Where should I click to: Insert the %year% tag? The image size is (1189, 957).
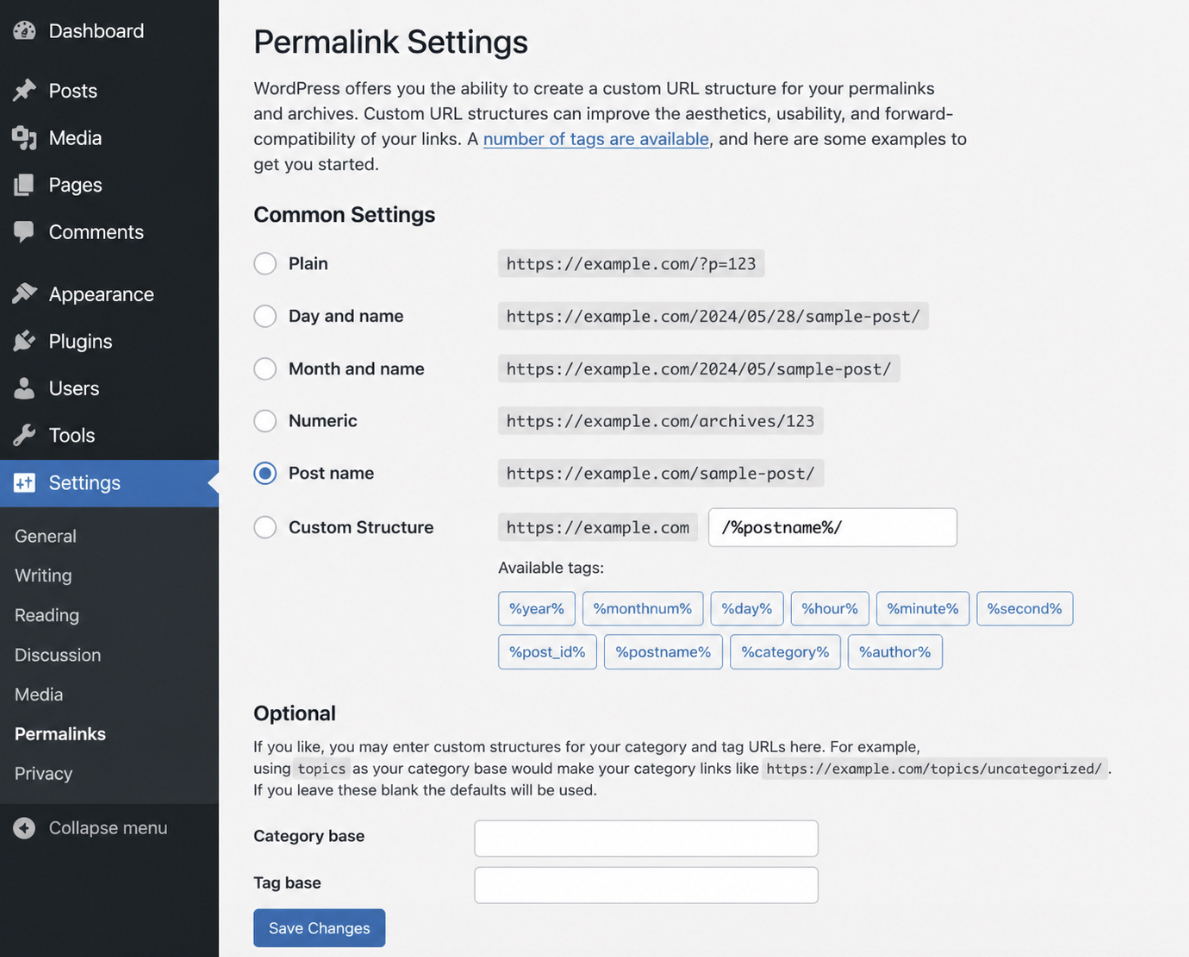pyautogui.click(x=537, y=609)
